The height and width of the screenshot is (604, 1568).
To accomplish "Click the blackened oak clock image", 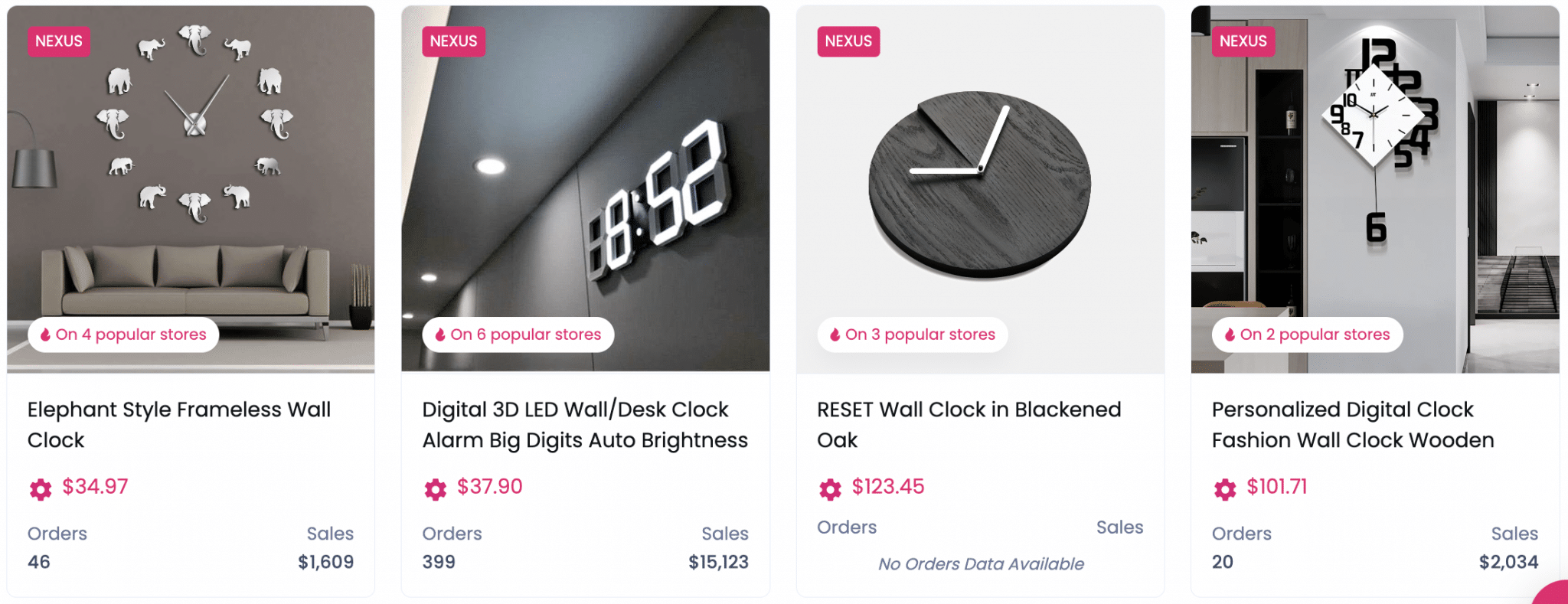I will click(x=980, y=184).
